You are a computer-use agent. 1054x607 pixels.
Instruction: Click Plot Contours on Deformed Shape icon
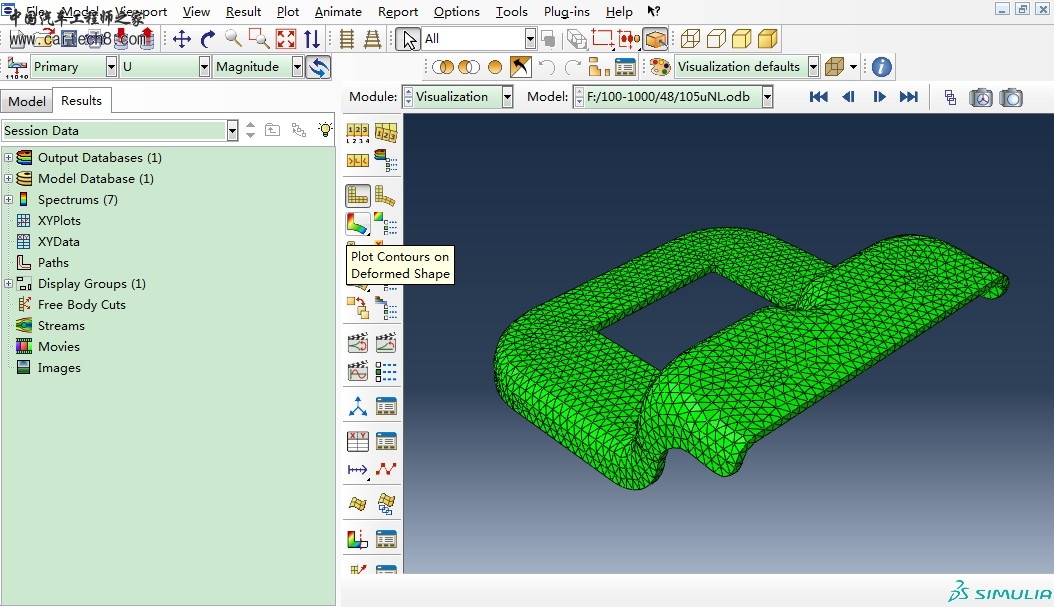tap(357, 222)
